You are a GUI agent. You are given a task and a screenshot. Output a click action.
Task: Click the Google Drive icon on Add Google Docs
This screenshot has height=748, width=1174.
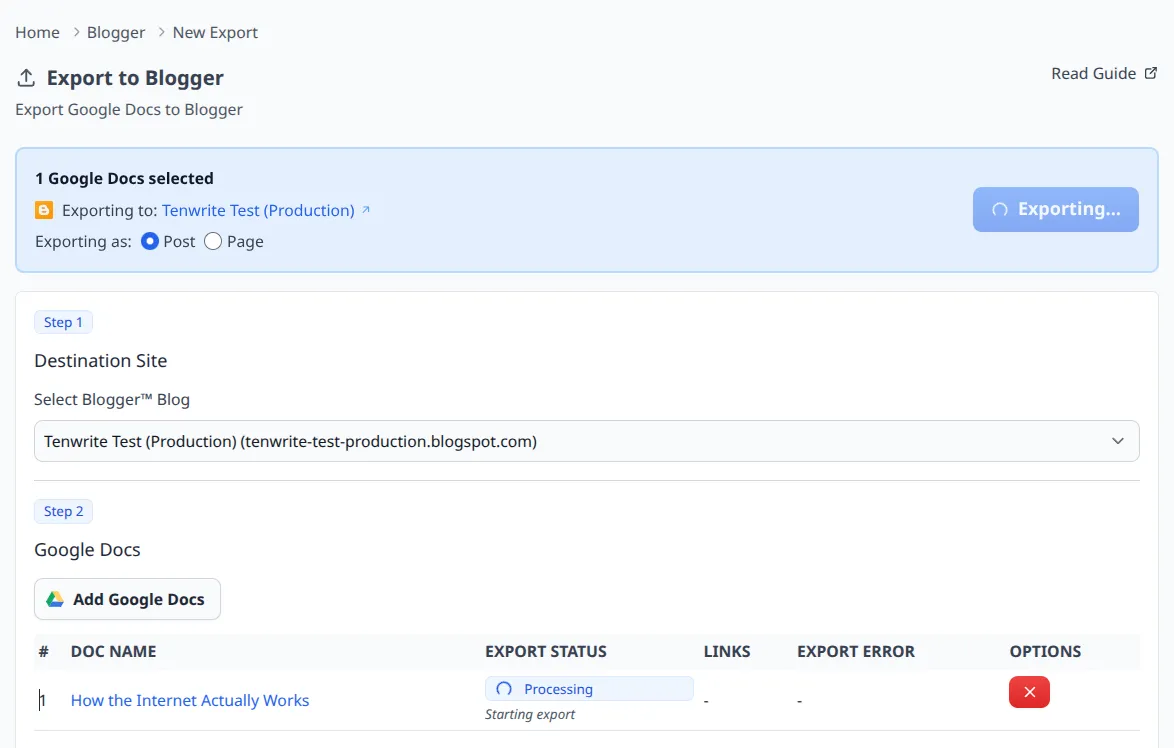click(x=57, y=599)
